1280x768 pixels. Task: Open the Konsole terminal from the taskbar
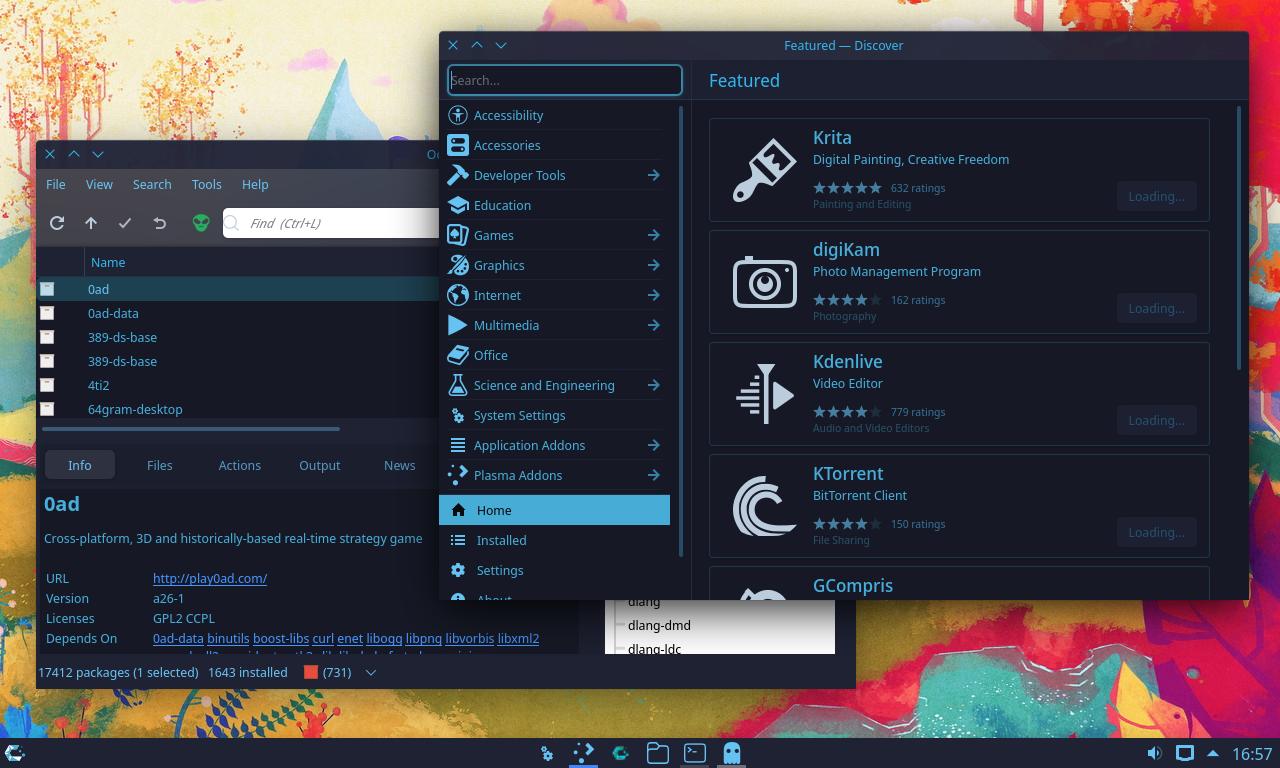(695, 753)
